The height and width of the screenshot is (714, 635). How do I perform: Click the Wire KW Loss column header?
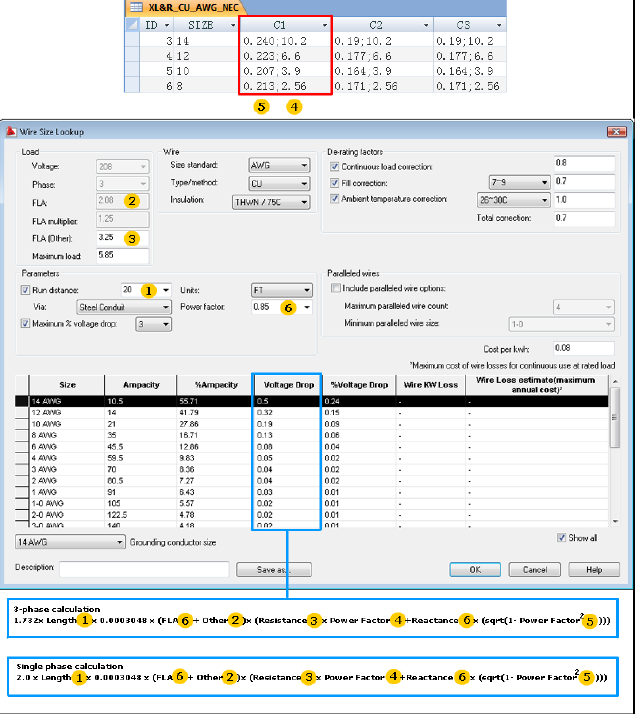[x=431, y=385]
